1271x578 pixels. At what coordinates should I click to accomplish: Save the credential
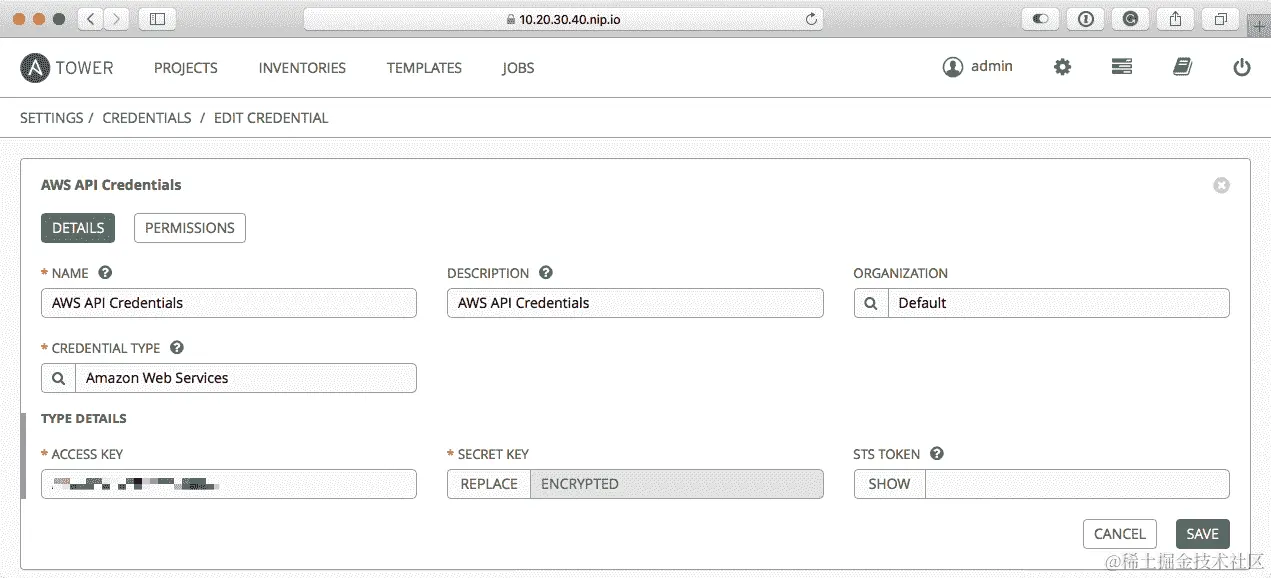(1202, 534)
